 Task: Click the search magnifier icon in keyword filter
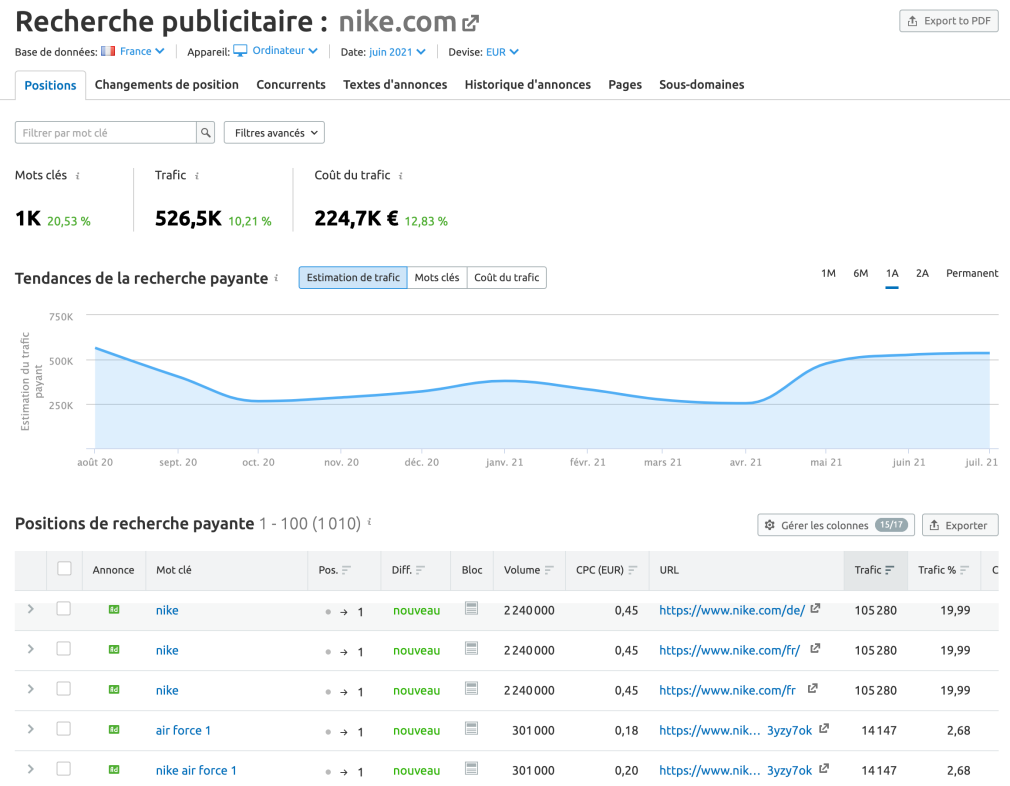(205, 133)
